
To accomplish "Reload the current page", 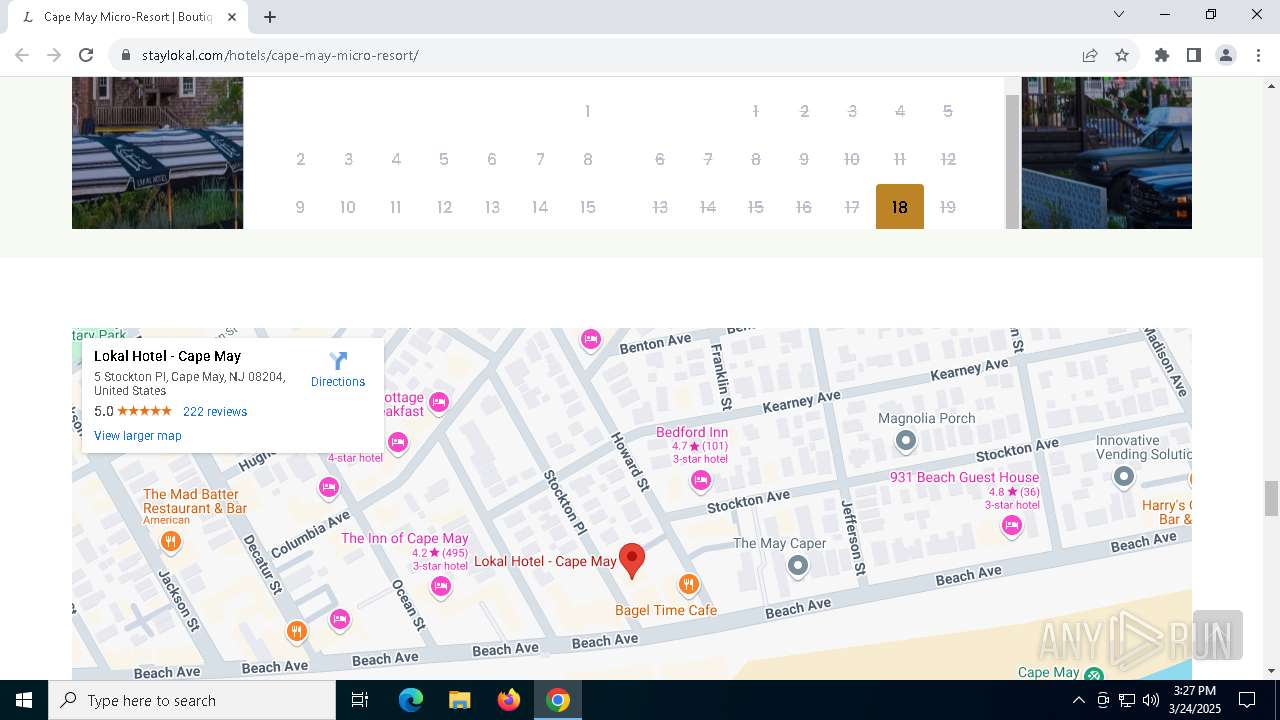I will coord(86,55).
